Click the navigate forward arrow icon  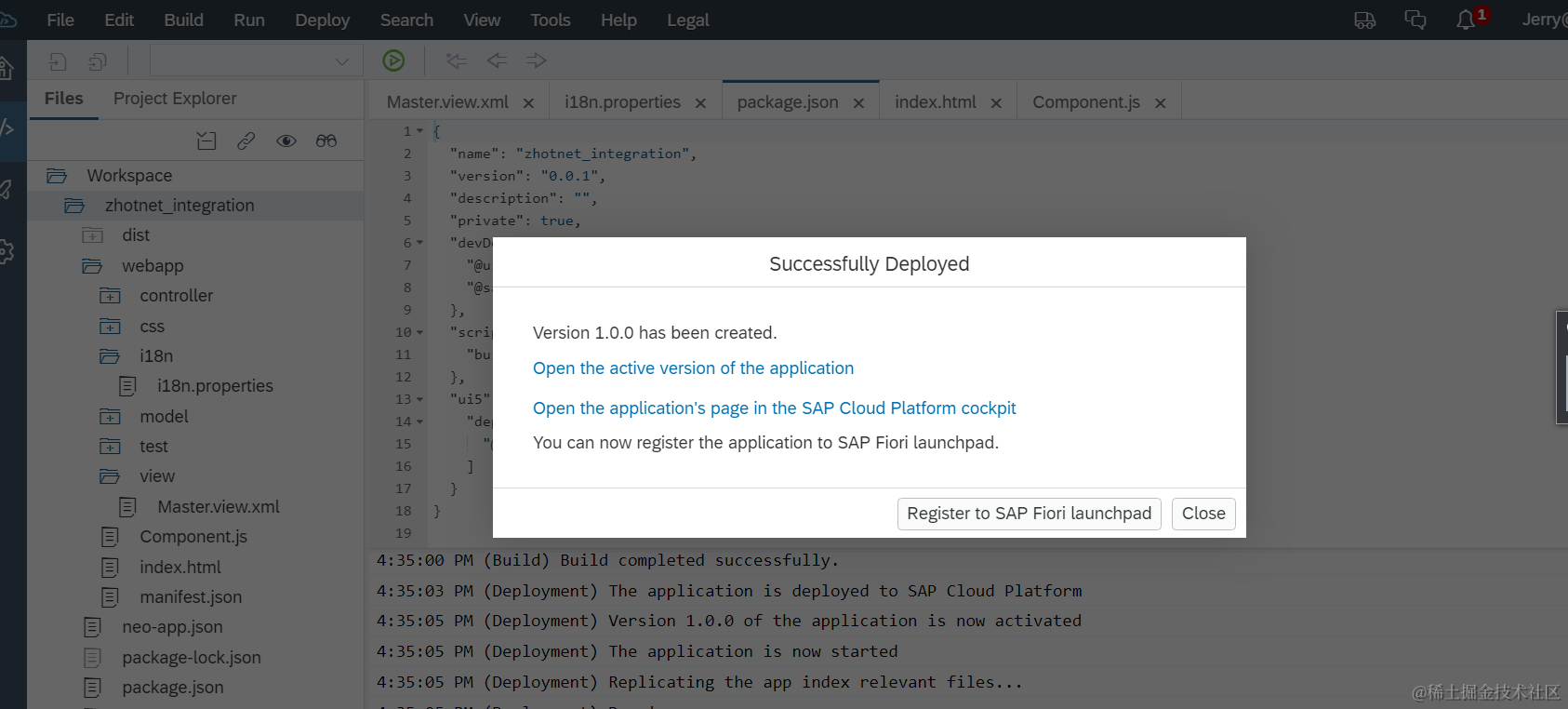[x=537, y=60]
